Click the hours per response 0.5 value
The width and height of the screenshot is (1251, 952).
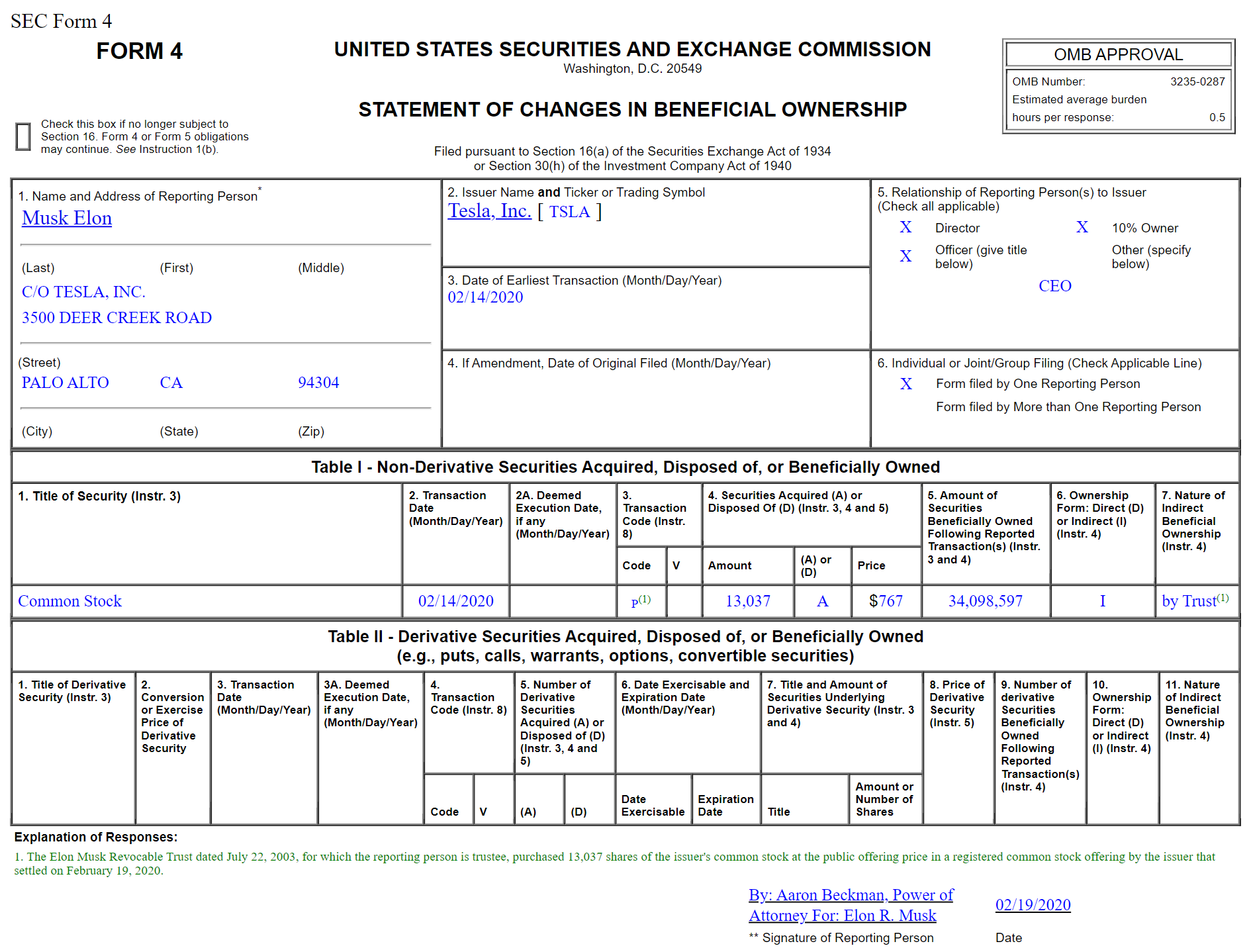(x=1217, y=117)
